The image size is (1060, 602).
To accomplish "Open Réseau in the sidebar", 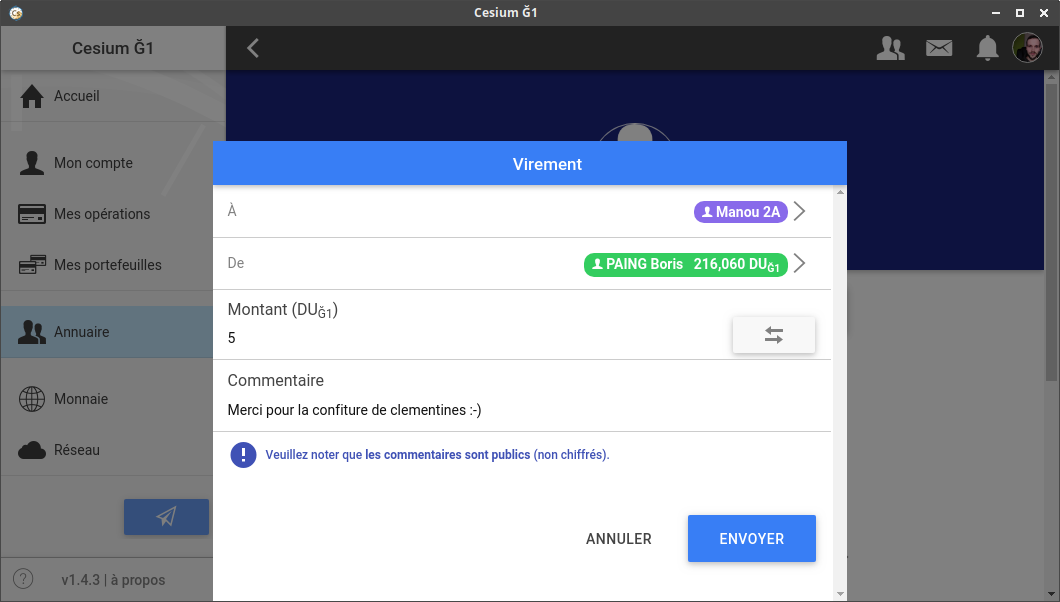I will pyautogui.click(x=107, y=450).
